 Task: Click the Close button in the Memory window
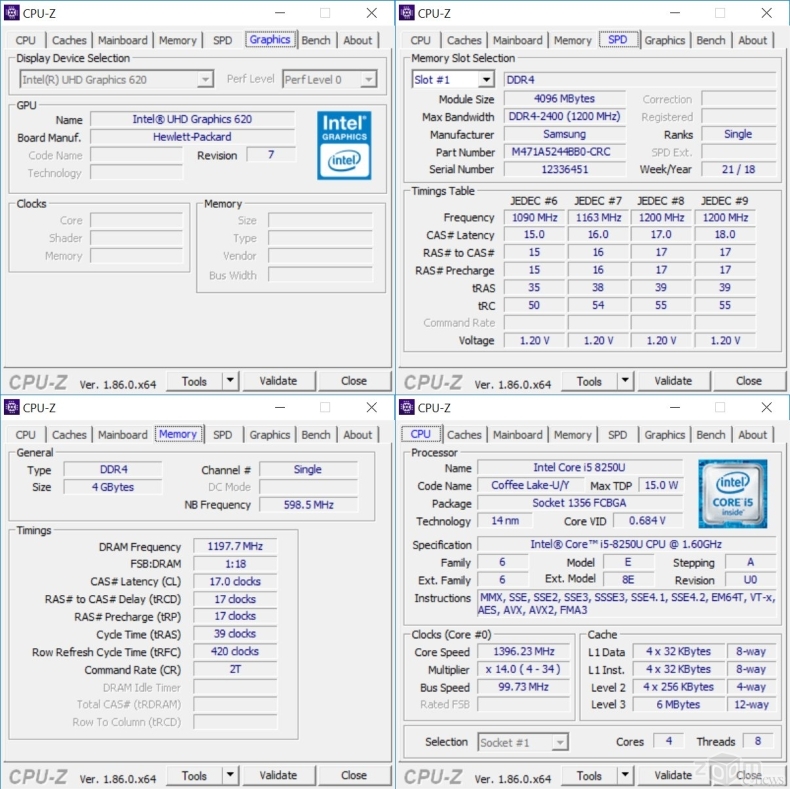[x=354, y=776]
